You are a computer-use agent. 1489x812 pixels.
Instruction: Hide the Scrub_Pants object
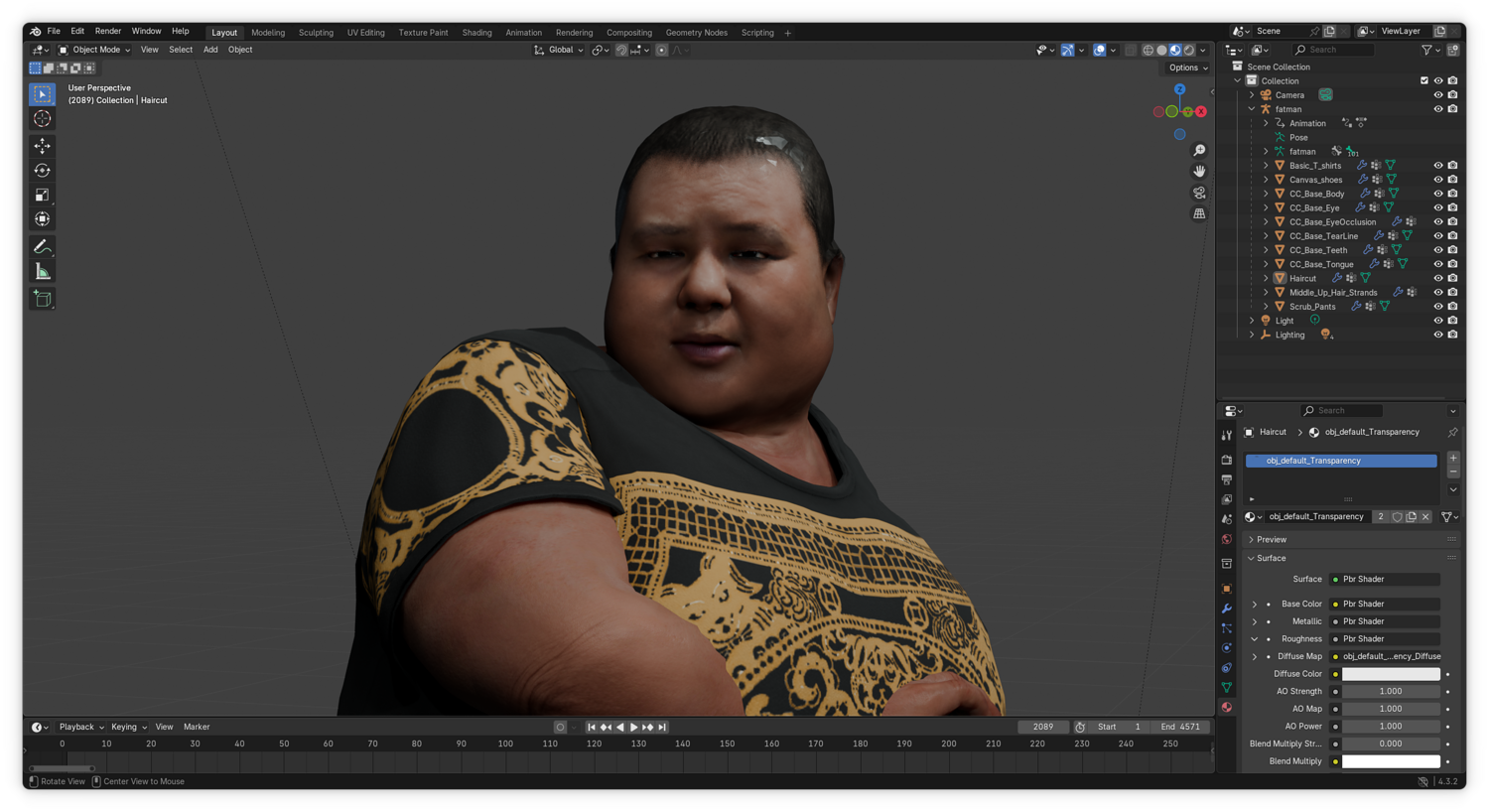point(1437,307)
